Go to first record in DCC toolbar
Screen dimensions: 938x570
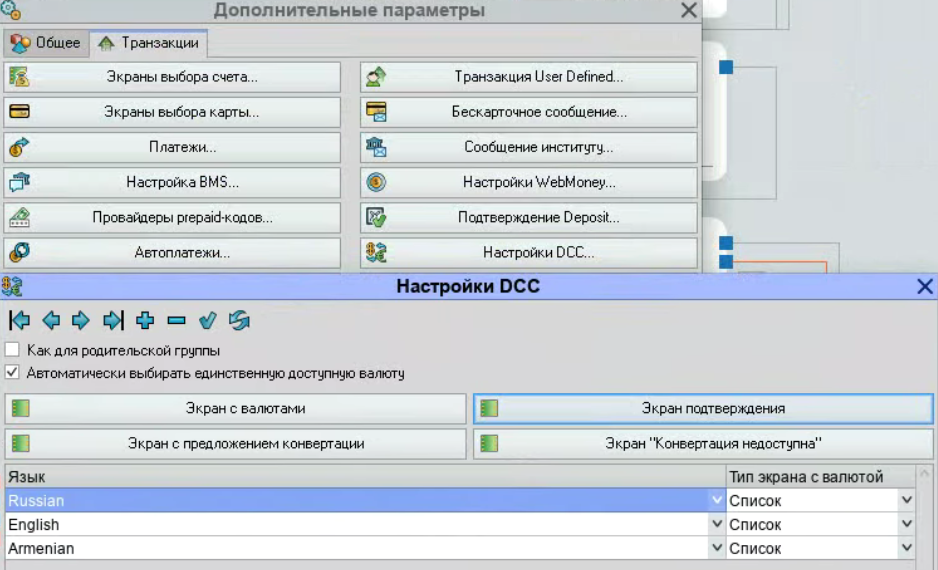tap(20, 321)
